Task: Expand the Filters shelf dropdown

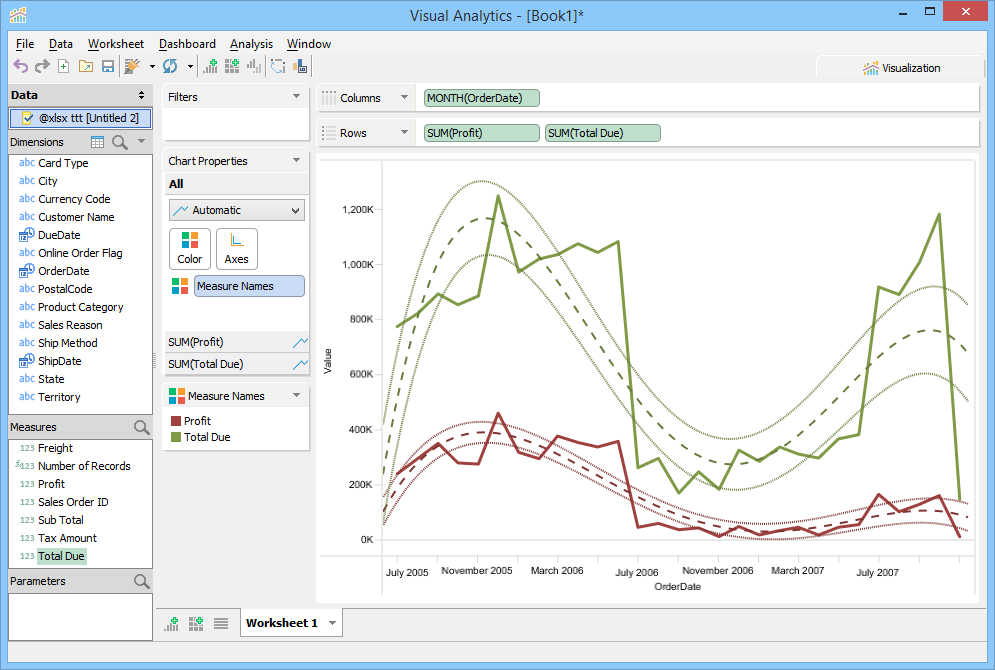Action: coord(296,96)
